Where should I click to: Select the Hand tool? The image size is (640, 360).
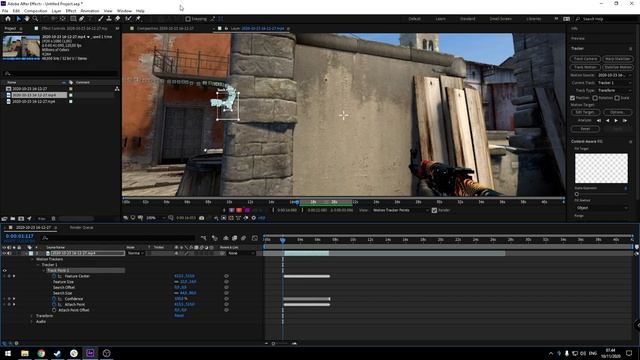[x=27, y=19]
